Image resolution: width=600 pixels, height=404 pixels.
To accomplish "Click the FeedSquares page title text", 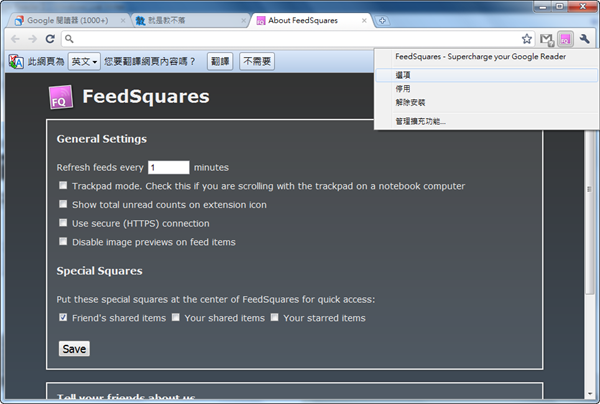I will click(x=146, y=96).
